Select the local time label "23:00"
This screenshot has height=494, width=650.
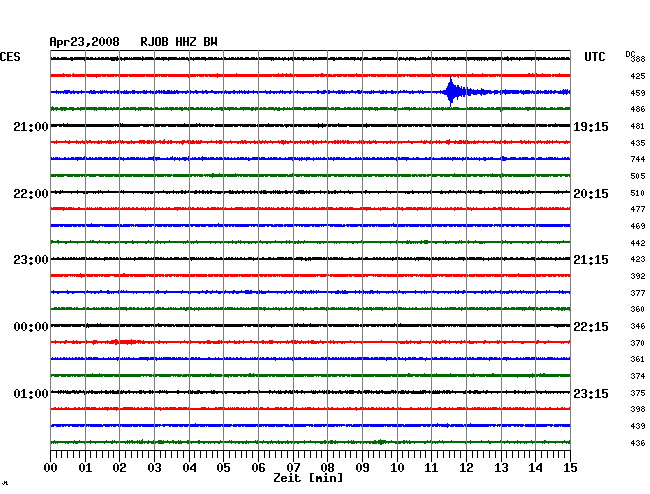tap(31, 260)
